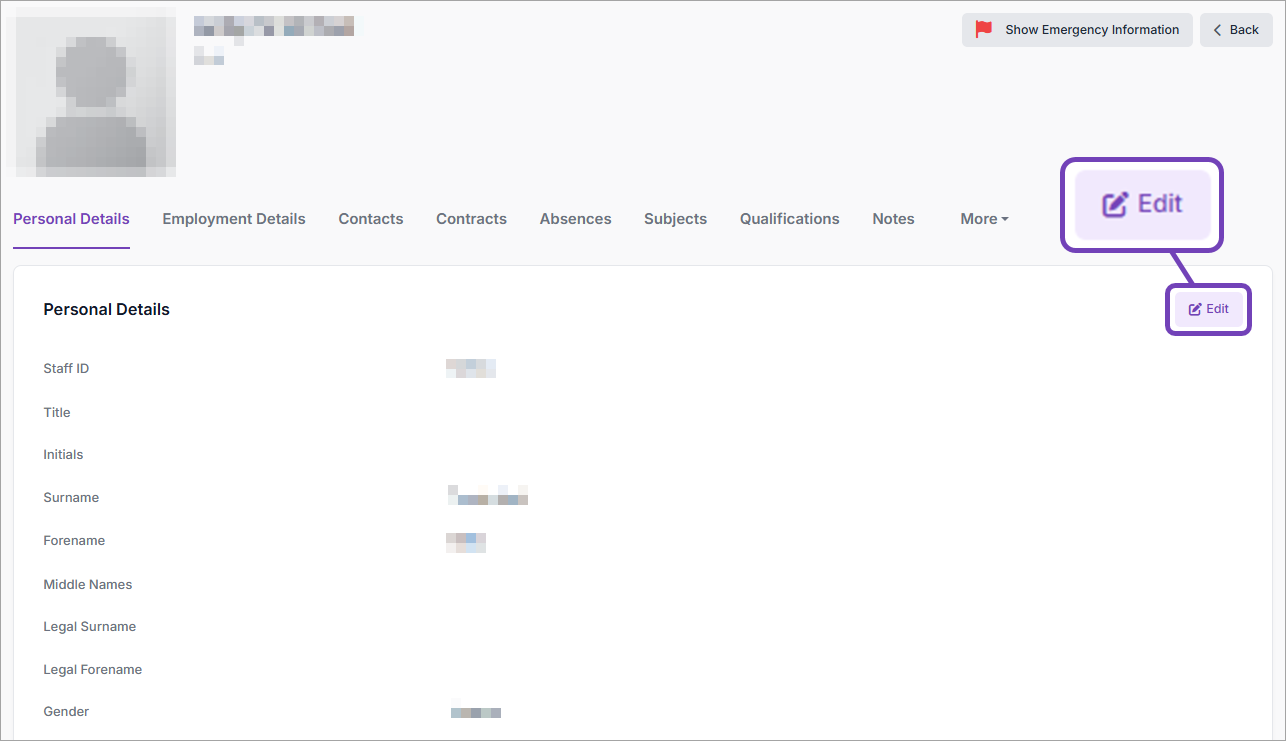Click the large pencil icon in the zoomed Edit callout

pyautogui.click(x=1115, y=204)
